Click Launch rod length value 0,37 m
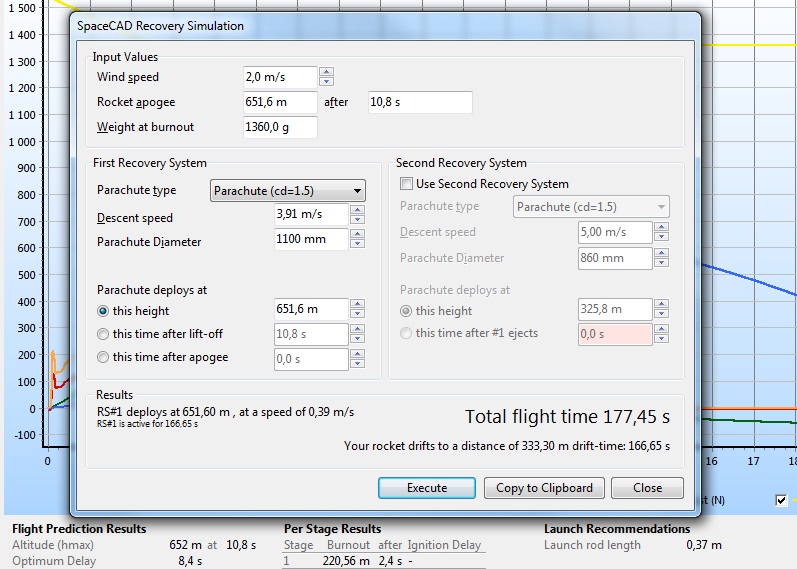797x569 pixels. [x=704, y=545]
